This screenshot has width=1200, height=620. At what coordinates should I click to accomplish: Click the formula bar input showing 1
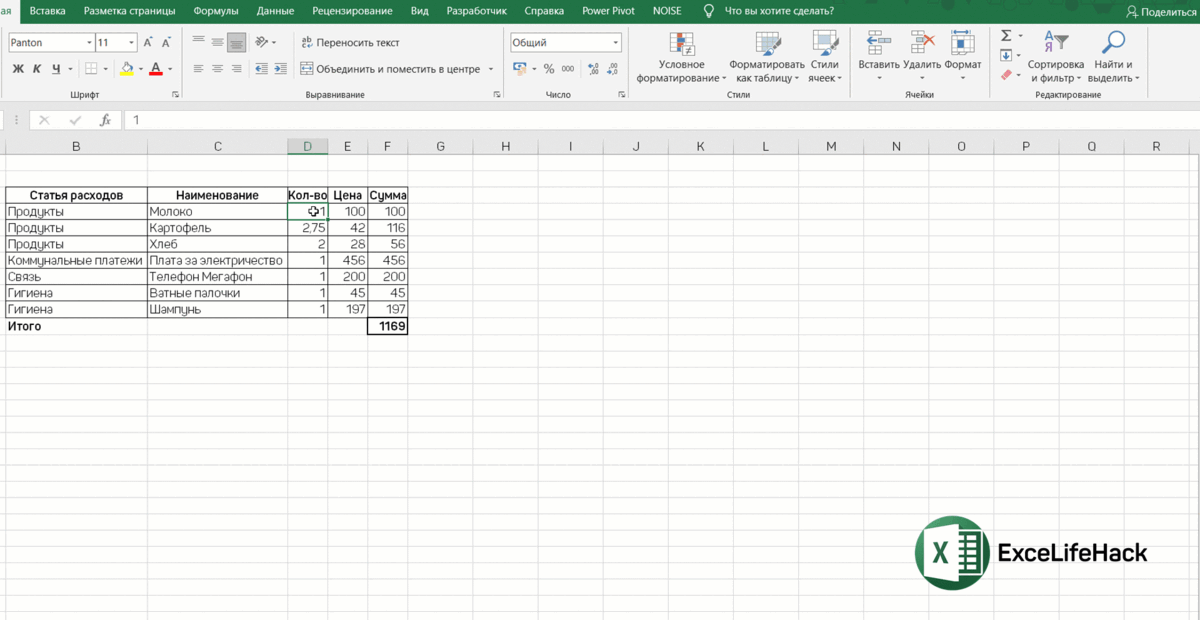click(x=660, y=120)
